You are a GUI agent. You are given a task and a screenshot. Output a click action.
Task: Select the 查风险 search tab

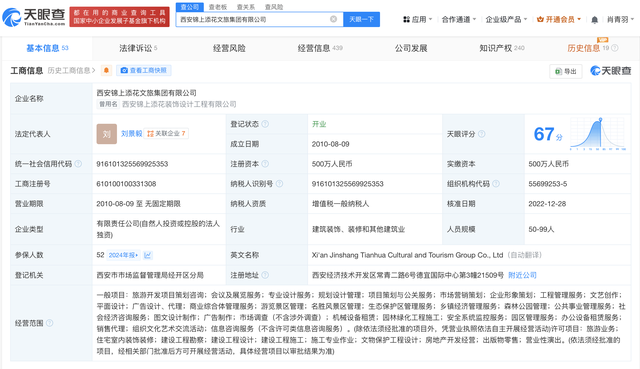pos(274,7)
